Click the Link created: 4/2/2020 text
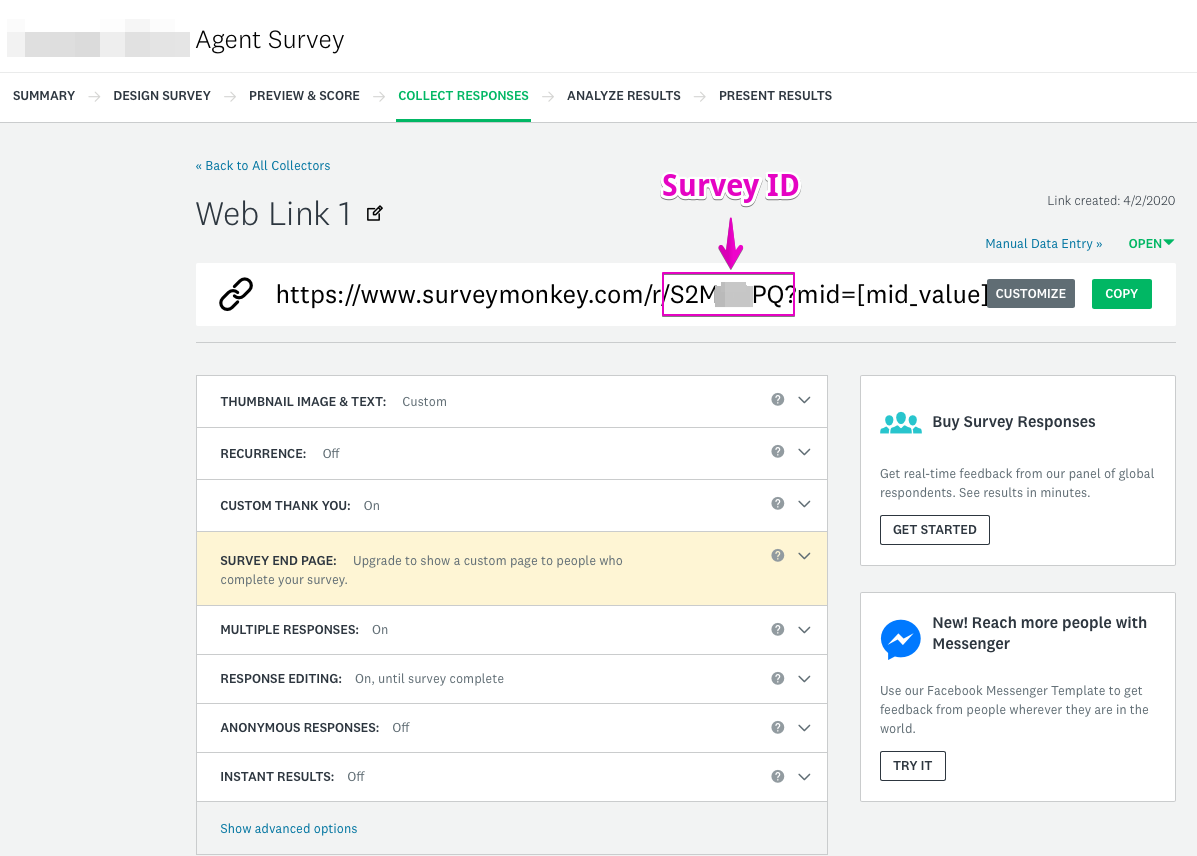 [x=1111, y=201]
